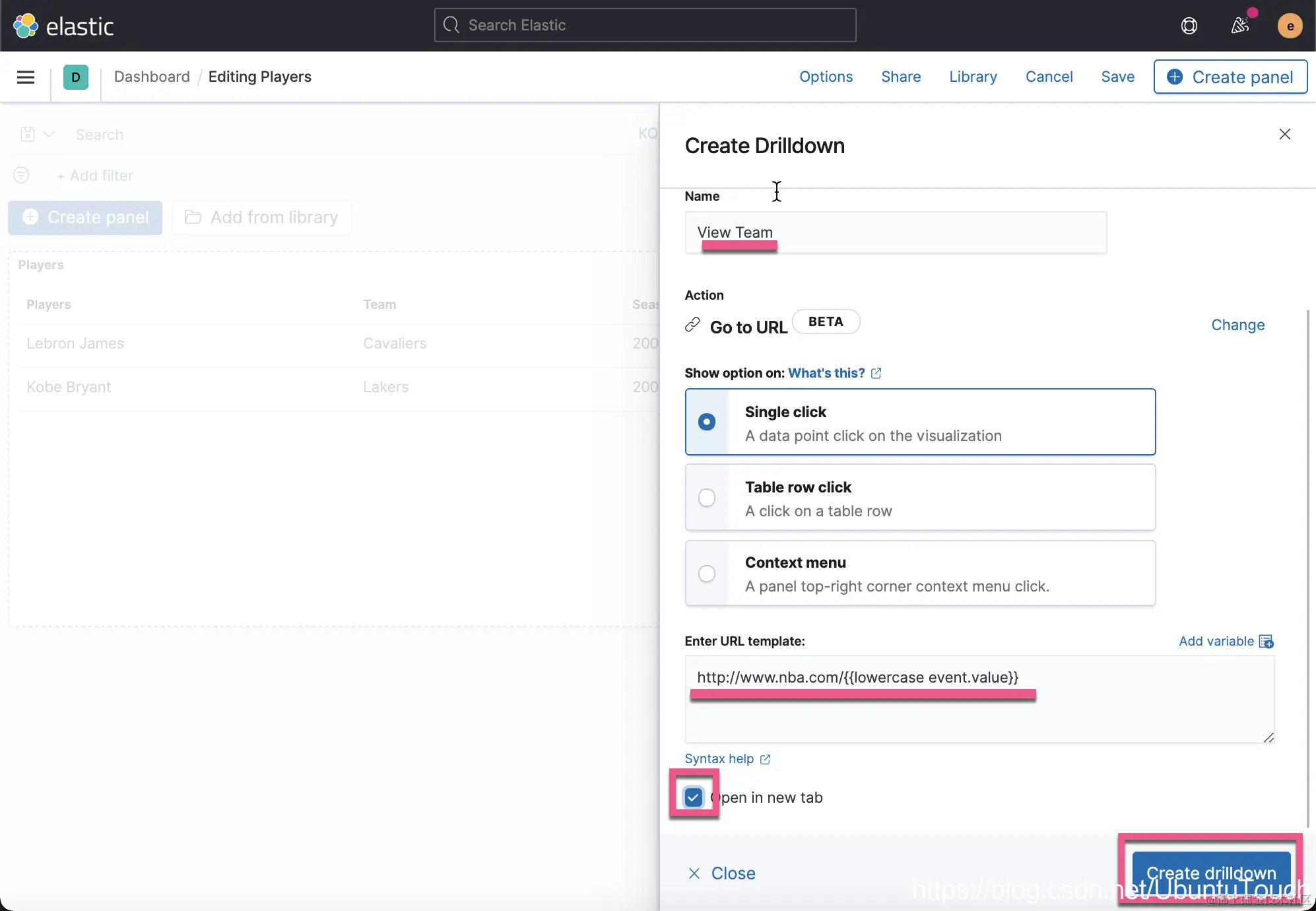Click the Create drilldown button
Image resolution: width=1316 pixels, height=911 pixels.
coord(1210,873)
